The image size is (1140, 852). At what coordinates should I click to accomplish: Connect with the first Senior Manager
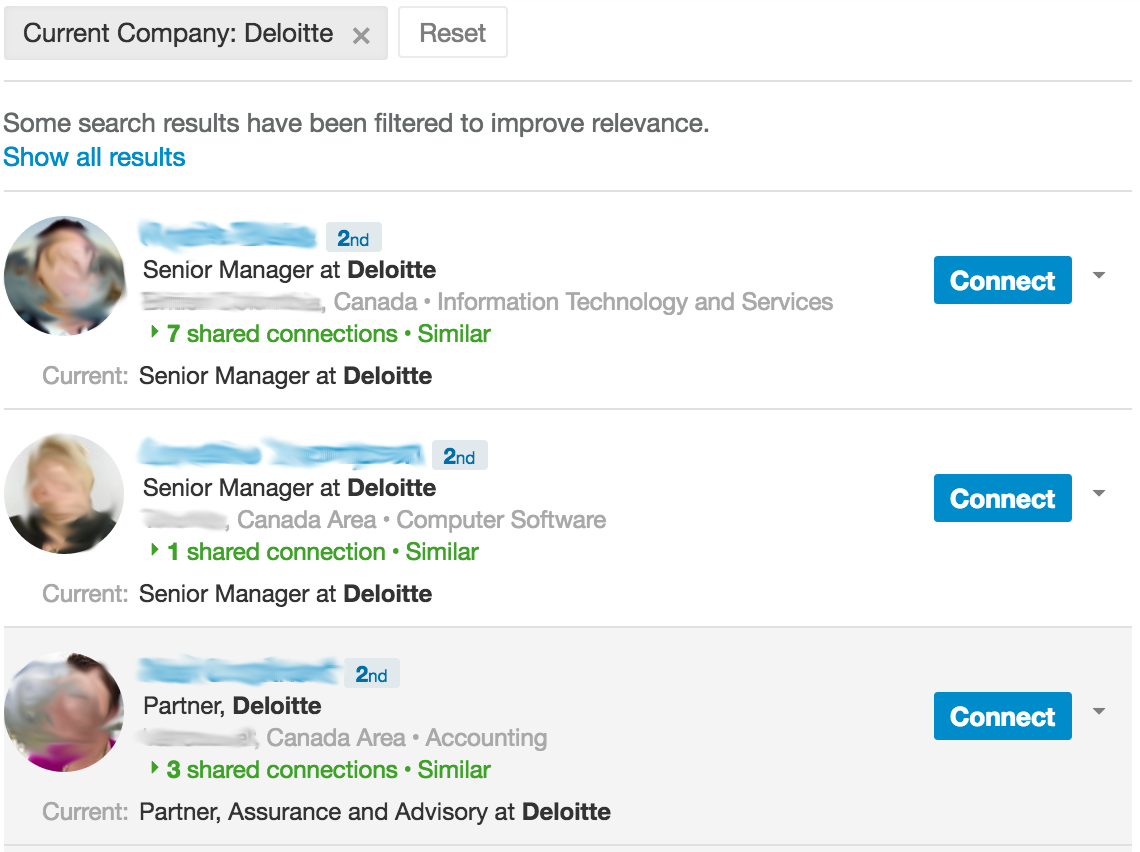click(x=1002, y=281)
